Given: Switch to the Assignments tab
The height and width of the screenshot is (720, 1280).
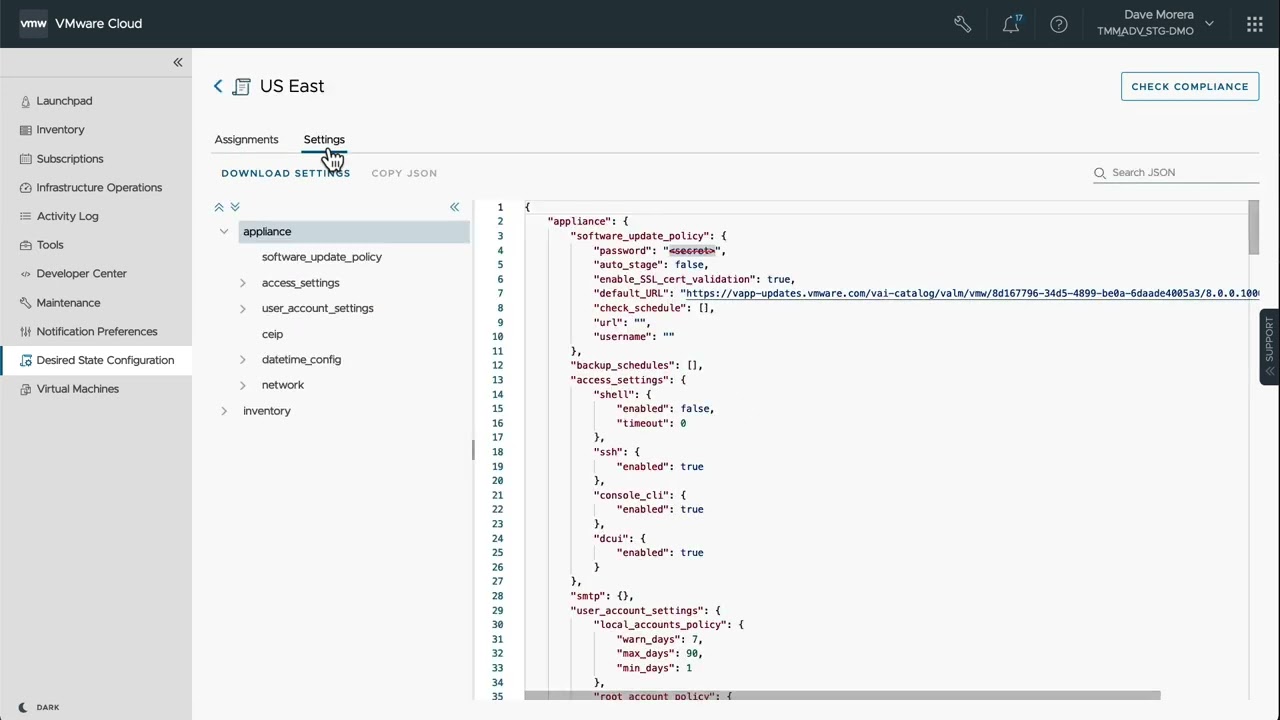Looking at the screenshot, I should pyautogui.click(x=246, y=140).
